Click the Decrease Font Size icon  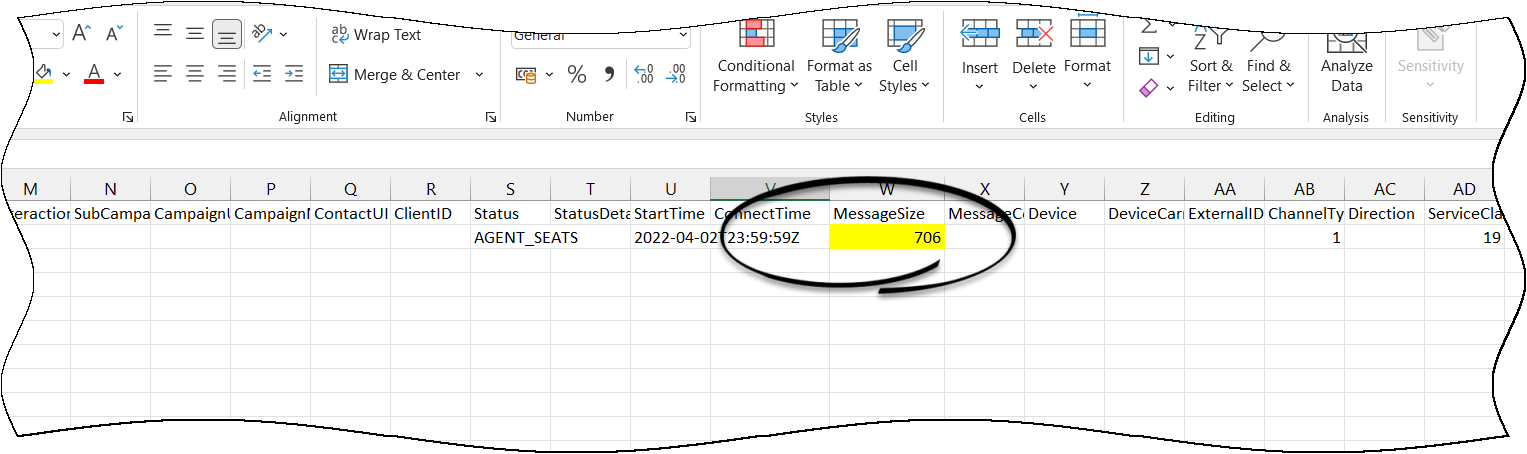point(114,34)
